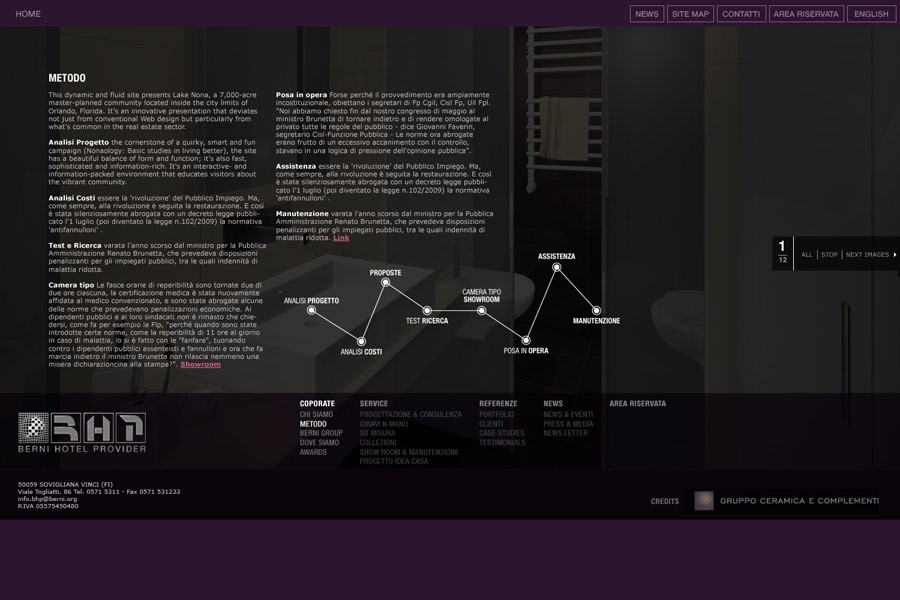Select the Analisi Progetto node in diagram
The width and height of the screenshot is (900, 600).
point(311,310)
